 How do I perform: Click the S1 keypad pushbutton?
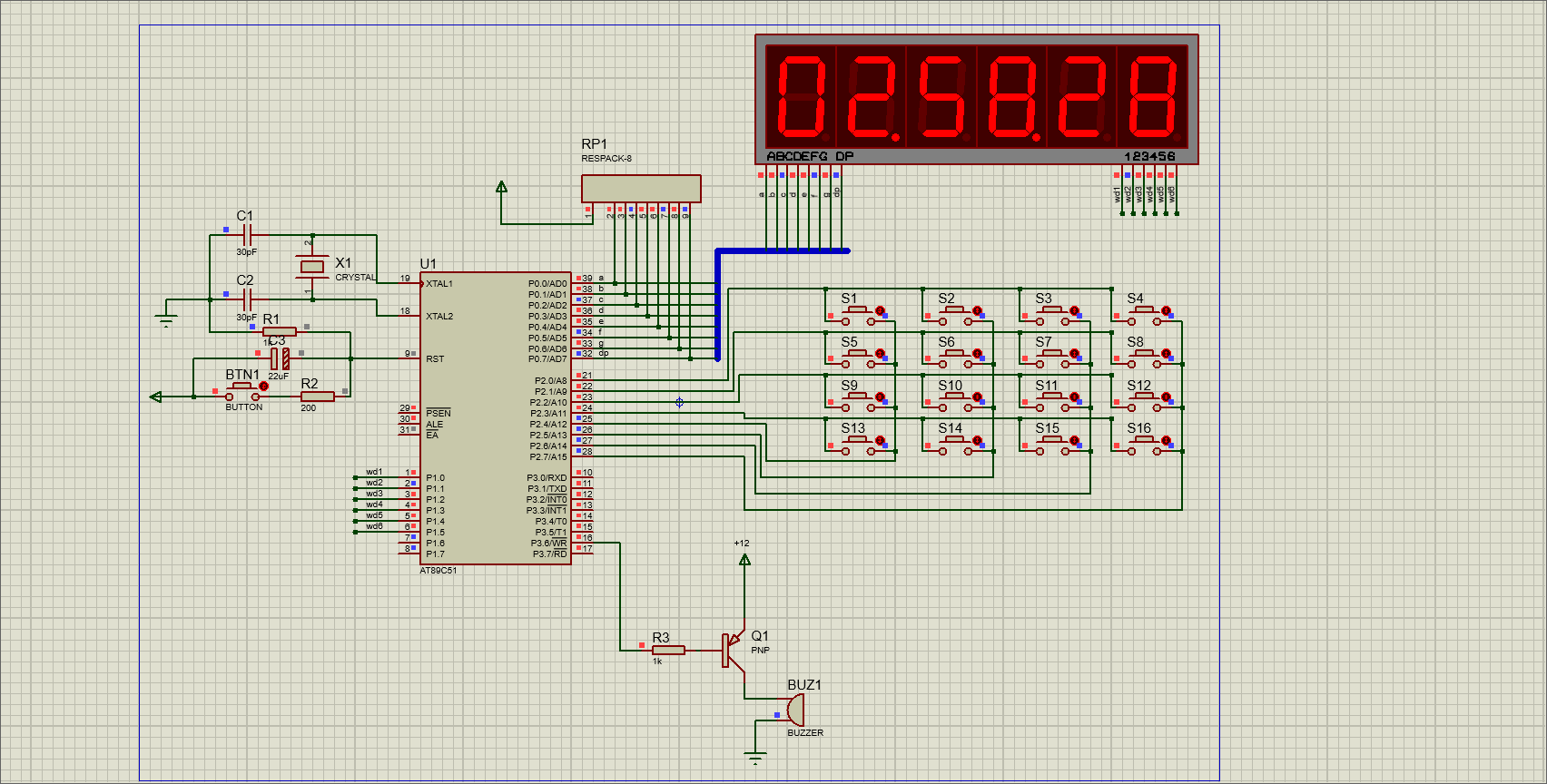click(858, 314)
